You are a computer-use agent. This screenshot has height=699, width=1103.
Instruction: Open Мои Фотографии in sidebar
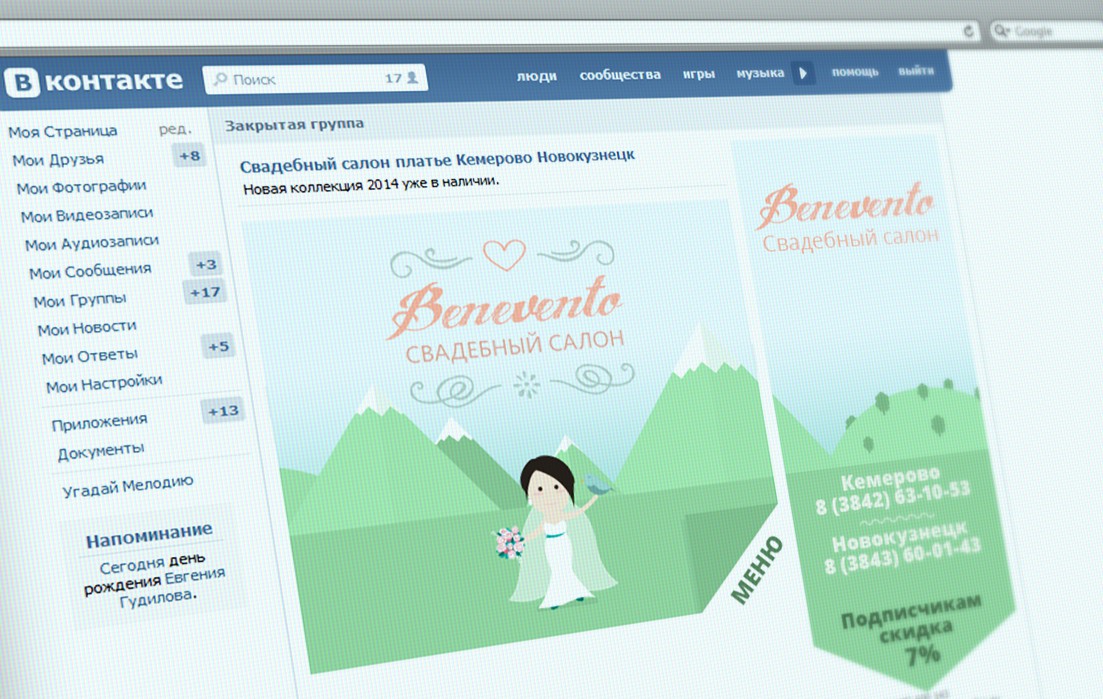click(x=81, y=187)
